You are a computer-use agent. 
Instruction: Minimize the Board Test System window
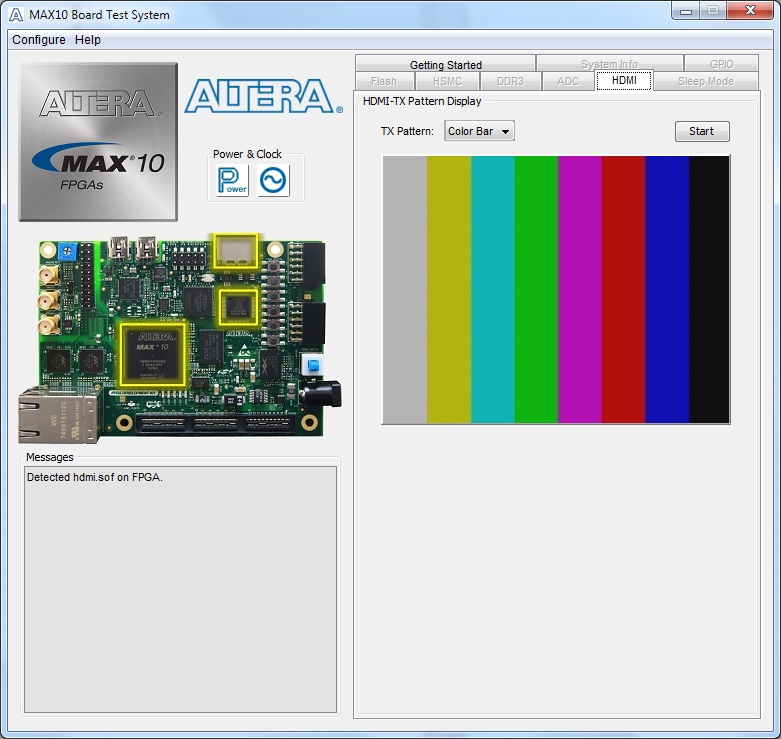point(686,10)
